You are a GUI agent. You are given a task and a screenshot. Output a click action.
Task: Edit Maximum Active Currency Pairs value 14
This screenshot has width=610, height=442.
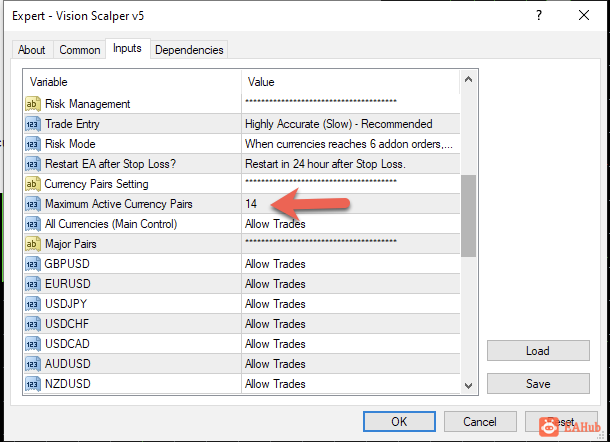coord(351,204)
